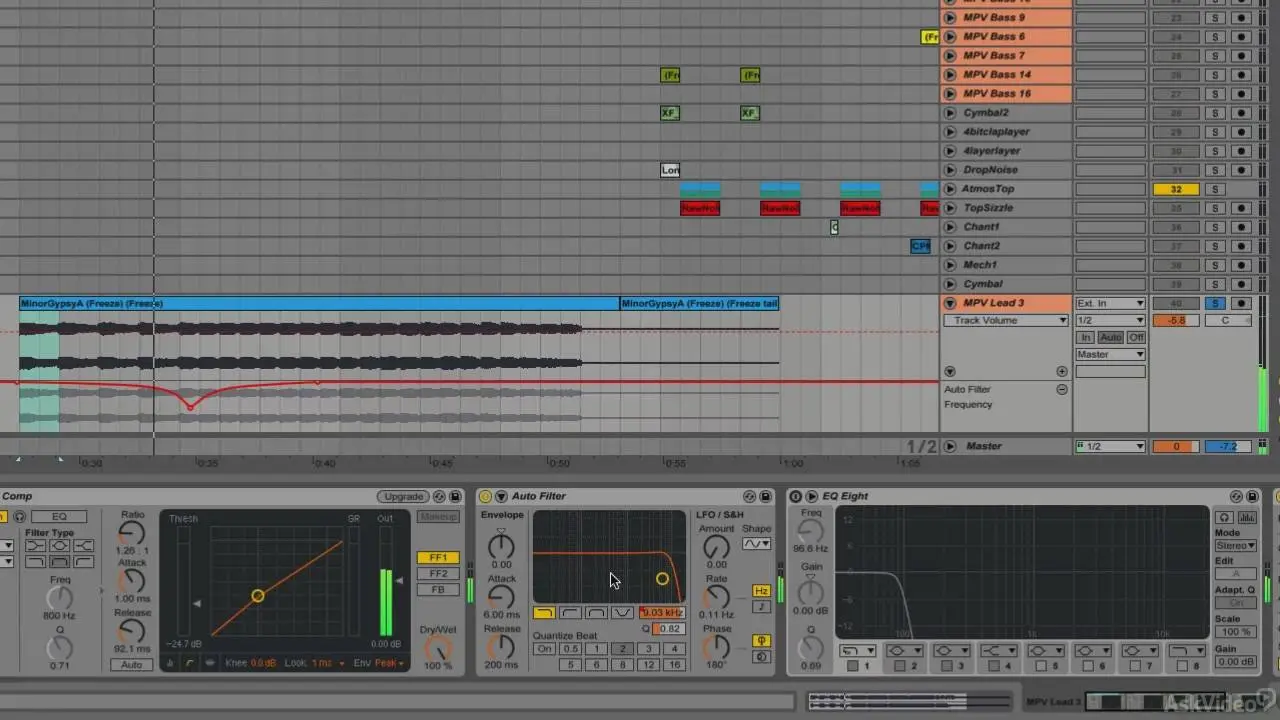
Task: Set monitoring to Off on MPV Lead 3
Action: coord(1136,338)
